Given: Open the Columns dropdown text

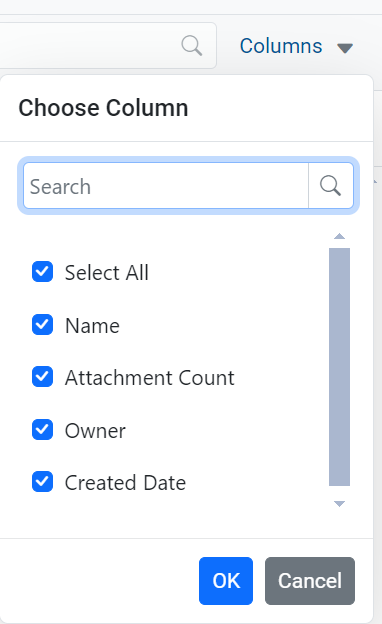Looking at the screenshot, I should 281,46.
